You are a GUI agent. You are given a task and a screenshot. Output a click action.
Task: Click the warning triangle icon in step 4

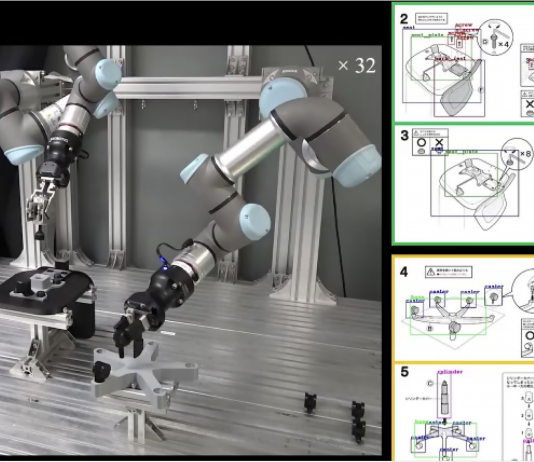431,272
